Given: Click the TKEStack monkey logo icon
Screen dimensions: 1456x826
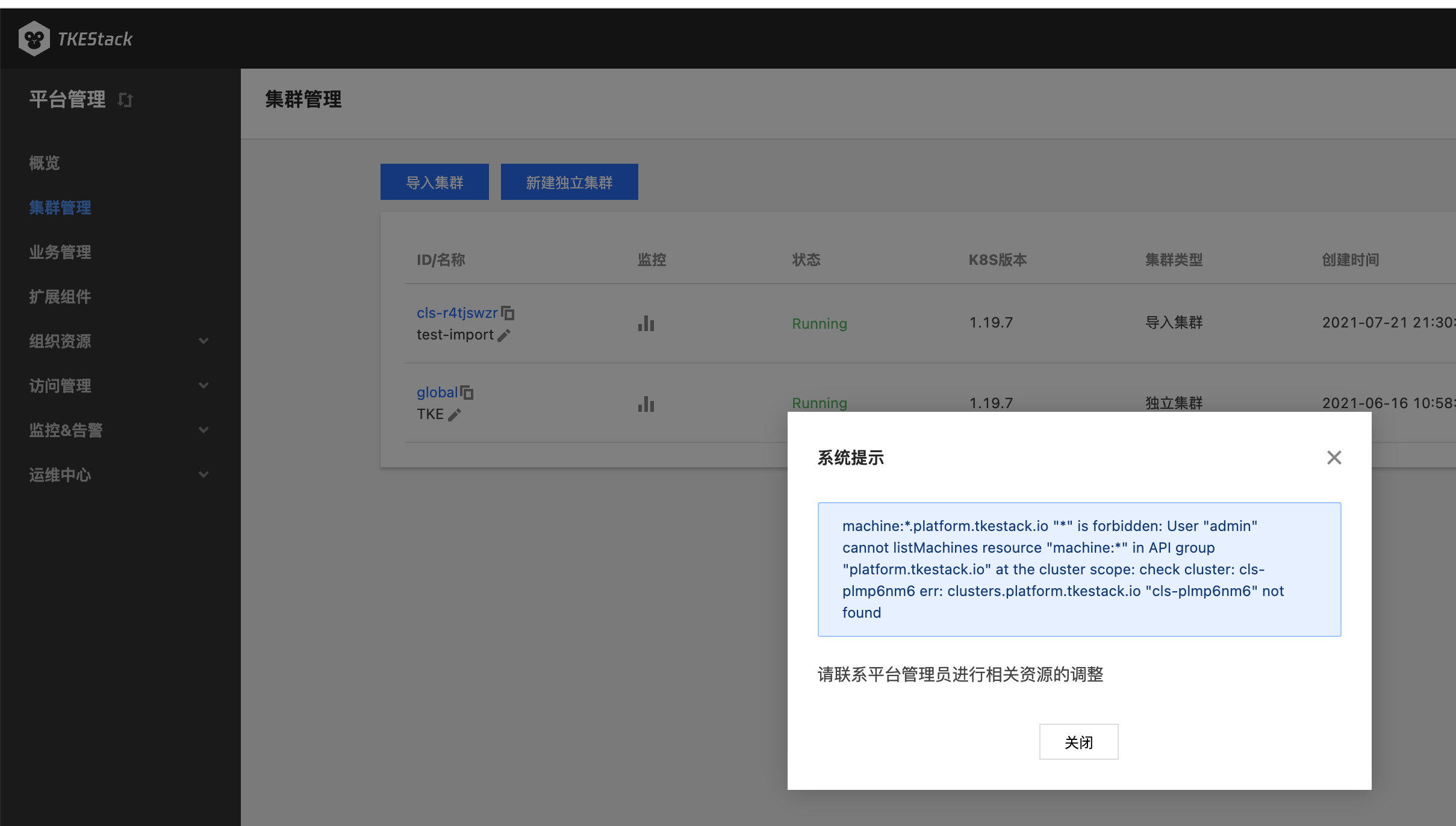Looking at the screenshot, I should (34, 39).
